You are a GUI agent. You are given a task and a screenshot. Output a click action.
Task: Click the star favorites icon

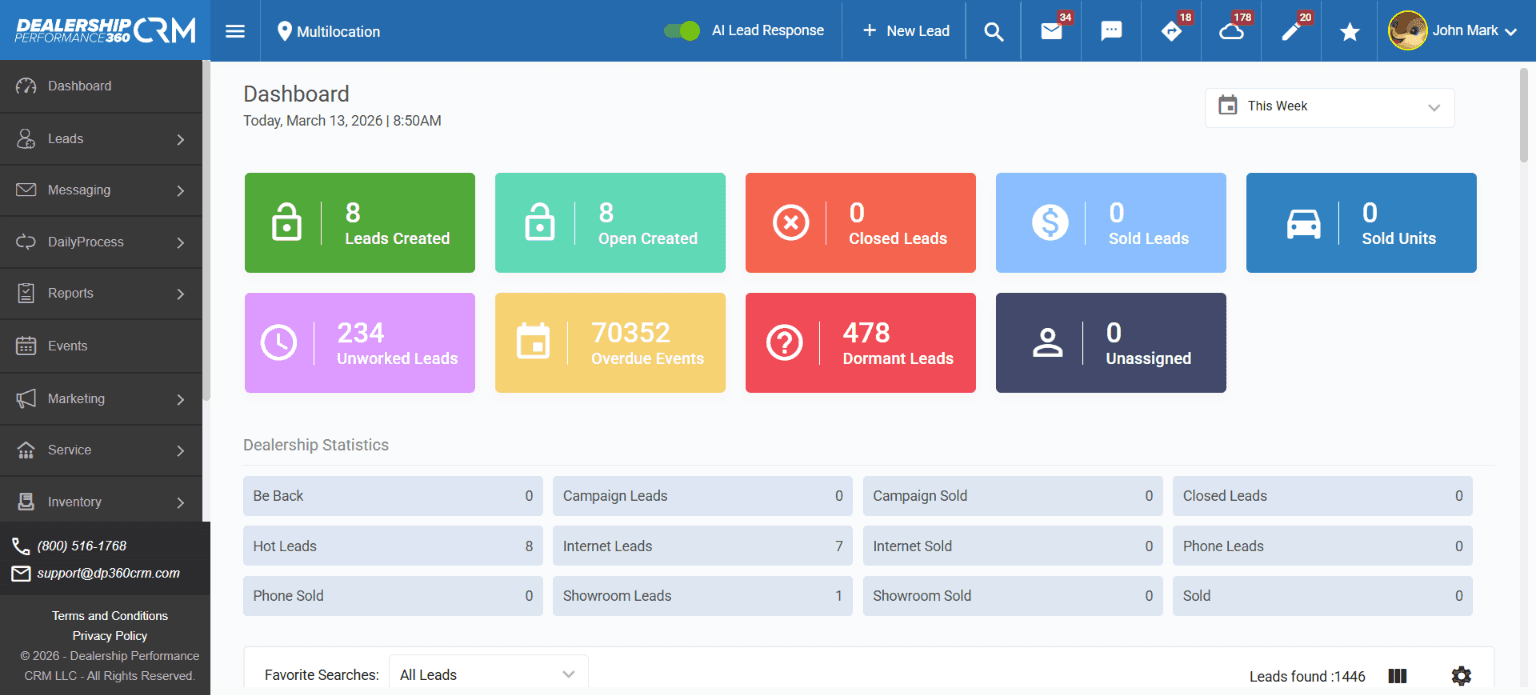point(1350,32)
